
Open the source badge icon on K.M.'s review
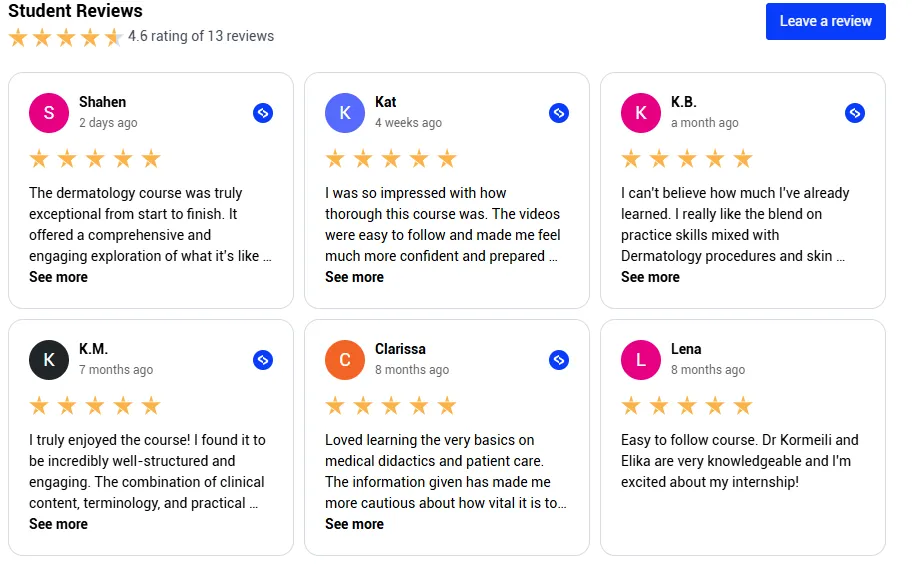click(263, 359)
